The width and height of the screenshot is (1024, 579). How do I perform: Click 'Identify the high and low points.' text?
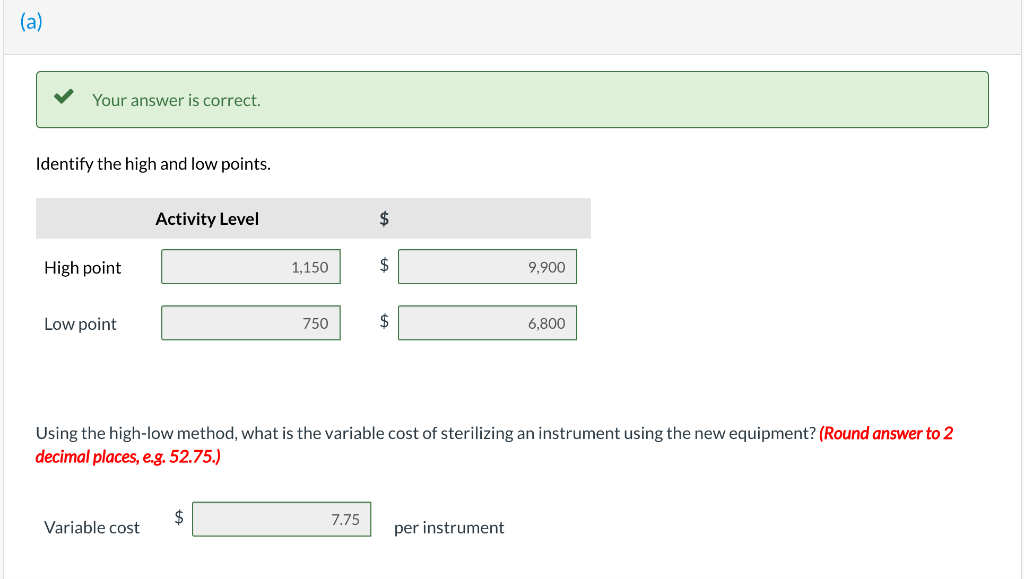153,164
